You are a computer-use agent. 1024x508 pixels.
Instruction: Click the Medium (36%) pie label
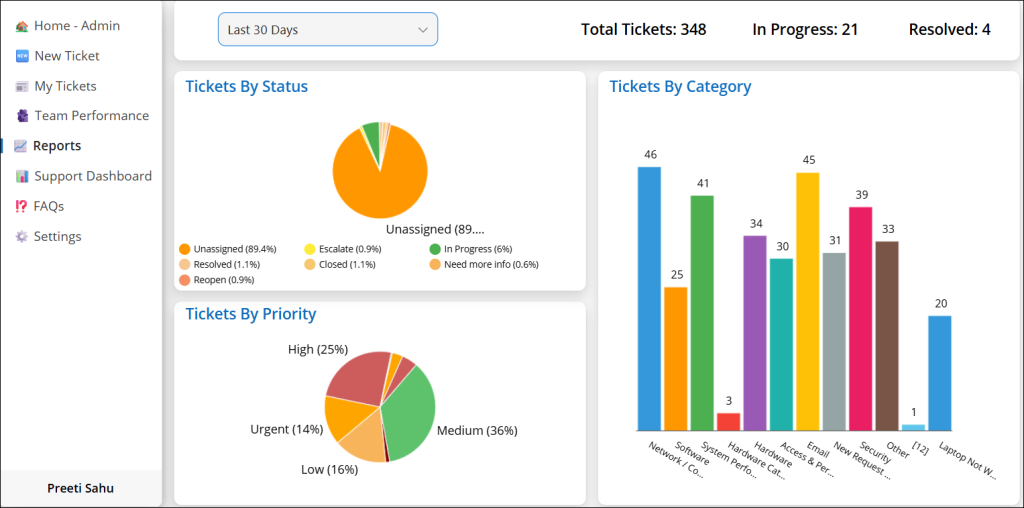click(477, 430)
